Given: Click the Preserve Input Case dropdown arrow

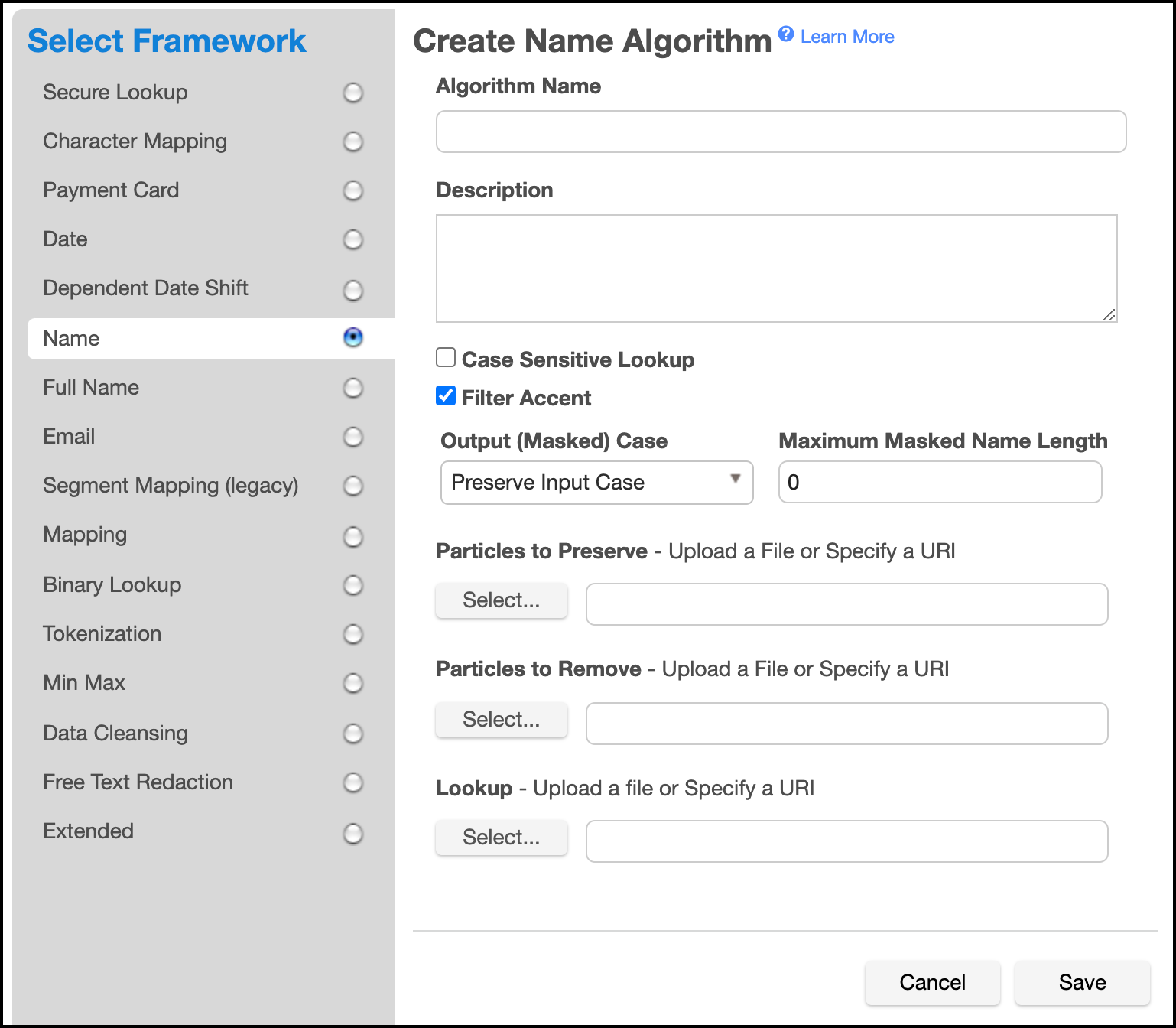Looking at the screenshot, I should [x=735, y=480].
